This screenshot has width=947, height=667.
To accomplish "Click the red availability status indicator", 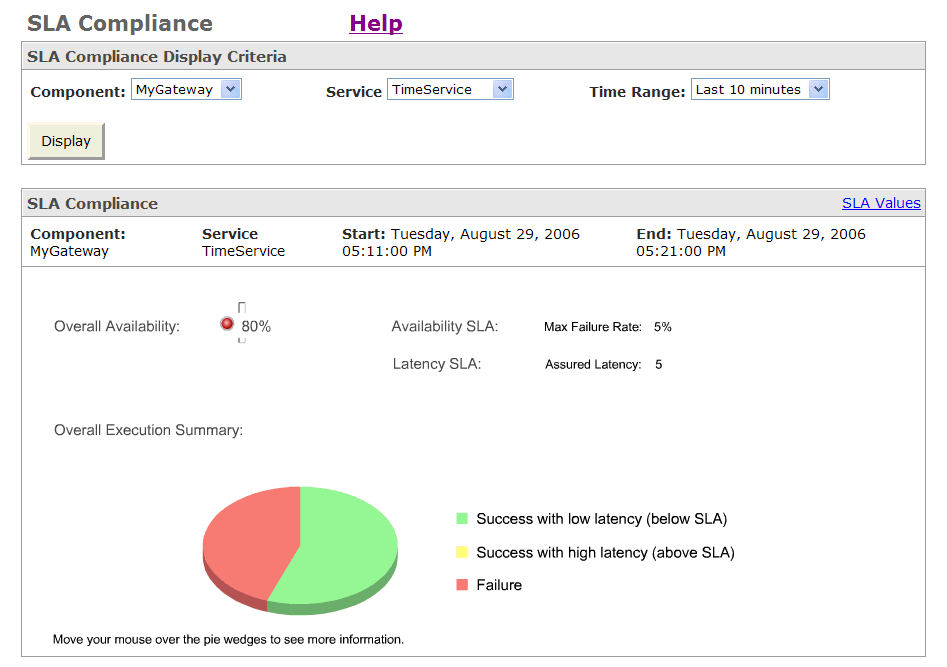I will click(x=227, y=324).
